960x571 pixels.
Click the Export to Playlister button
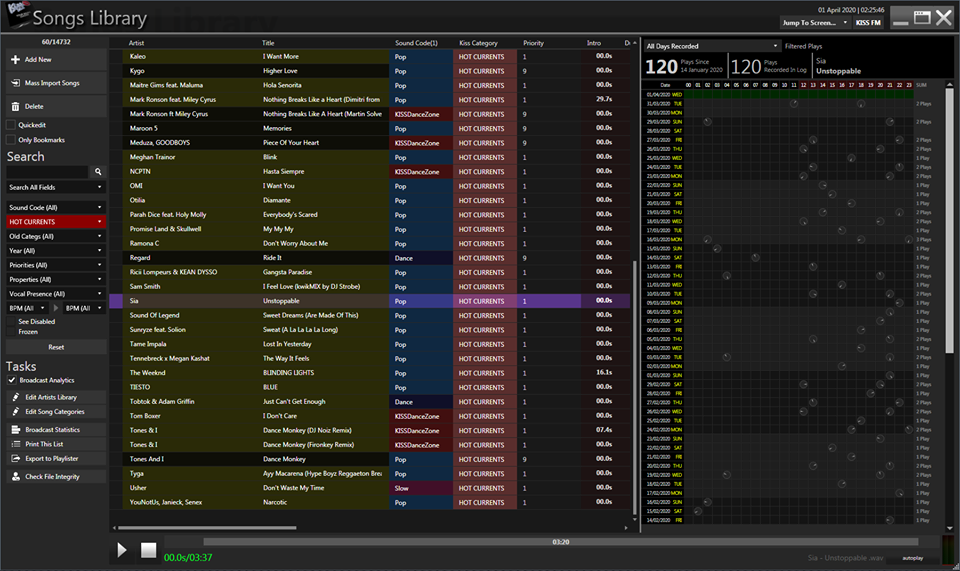tap(56, 458)
